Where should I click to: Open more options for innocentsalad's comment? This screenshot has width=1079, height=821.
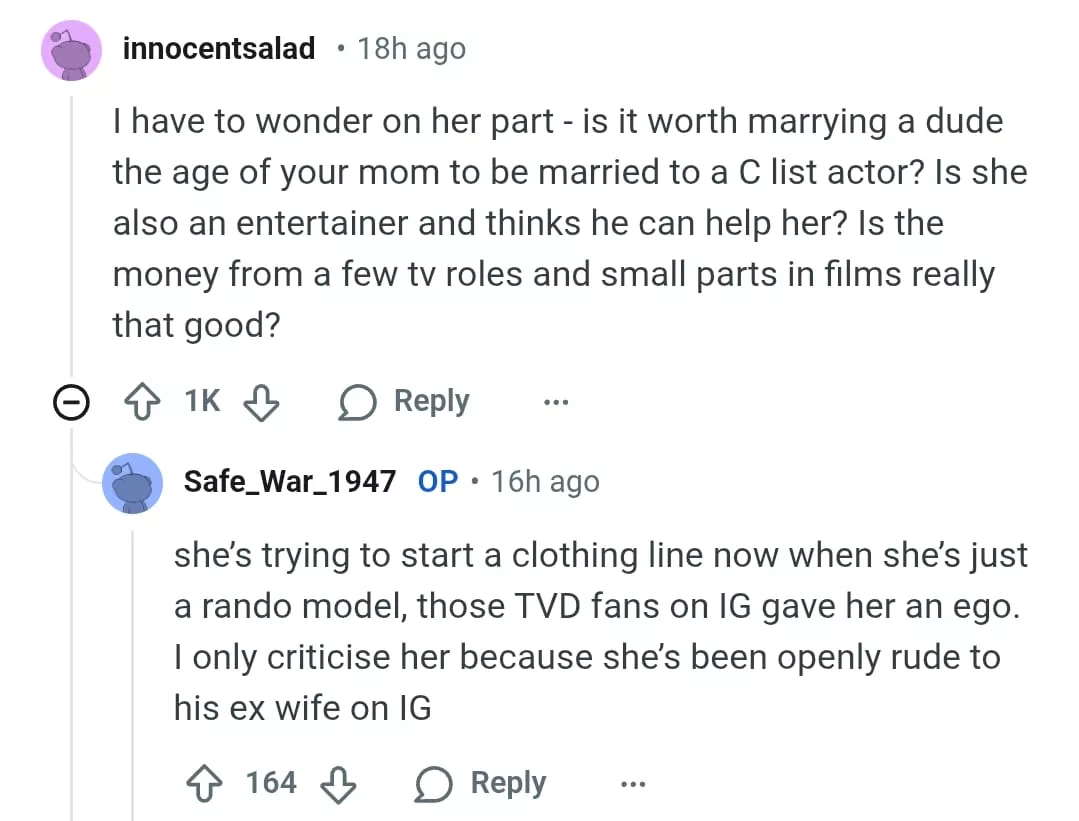555,402
